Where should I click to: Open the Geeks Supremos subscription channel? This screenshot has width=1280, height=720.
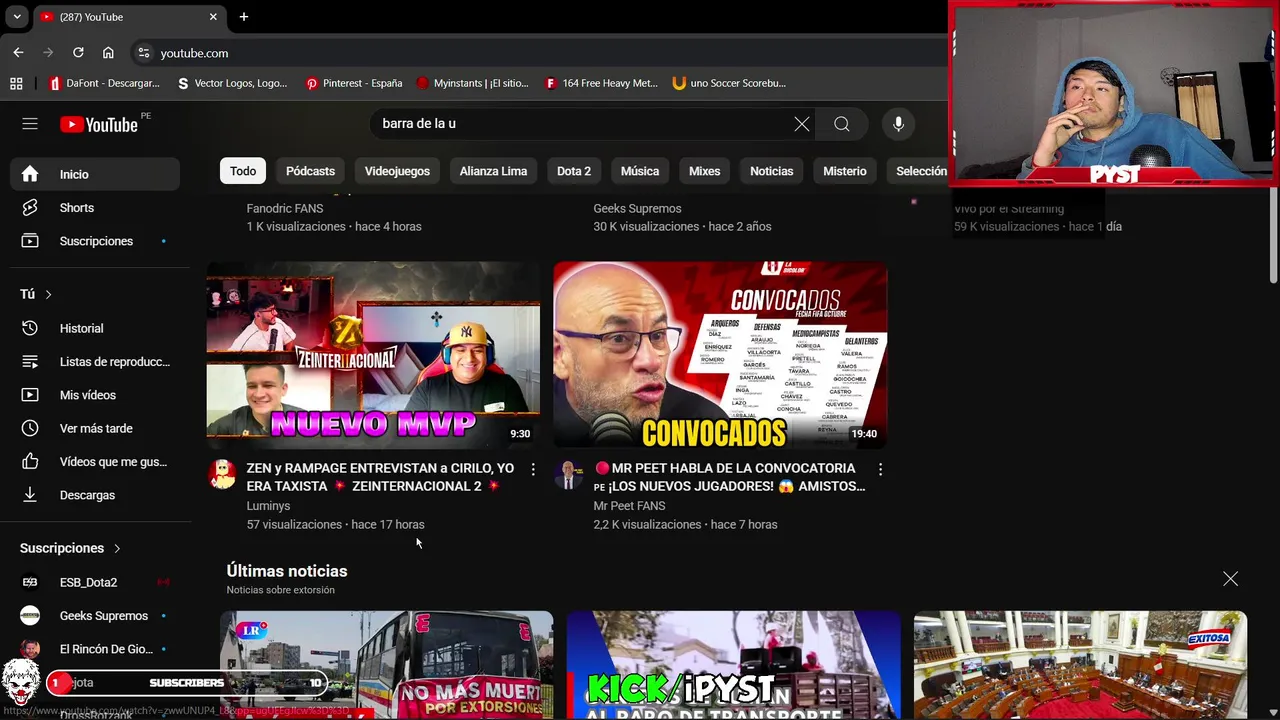click(95, 616)
